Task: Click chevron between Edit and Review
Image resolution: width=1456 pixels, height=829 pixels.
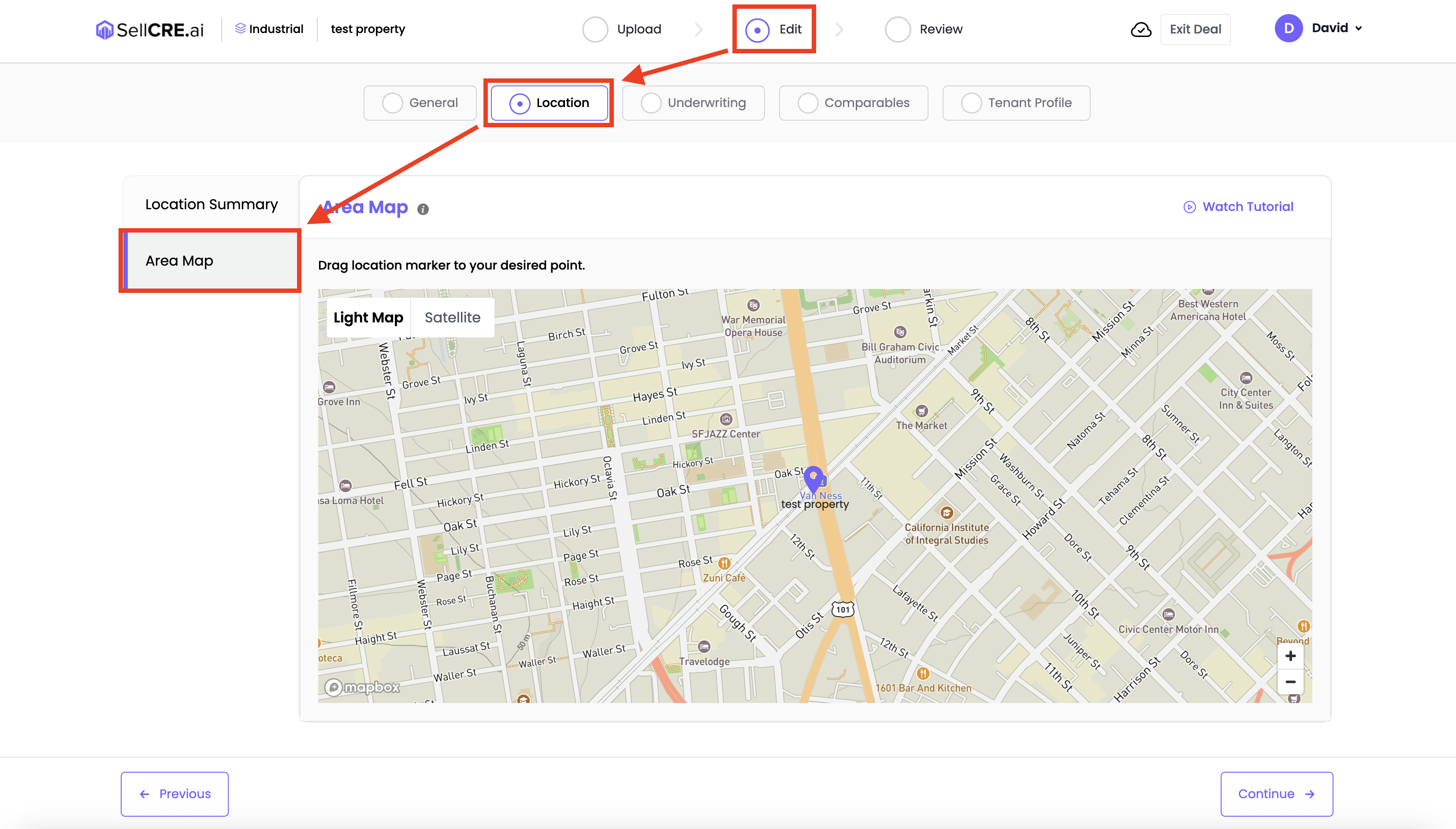Action: 839,30
